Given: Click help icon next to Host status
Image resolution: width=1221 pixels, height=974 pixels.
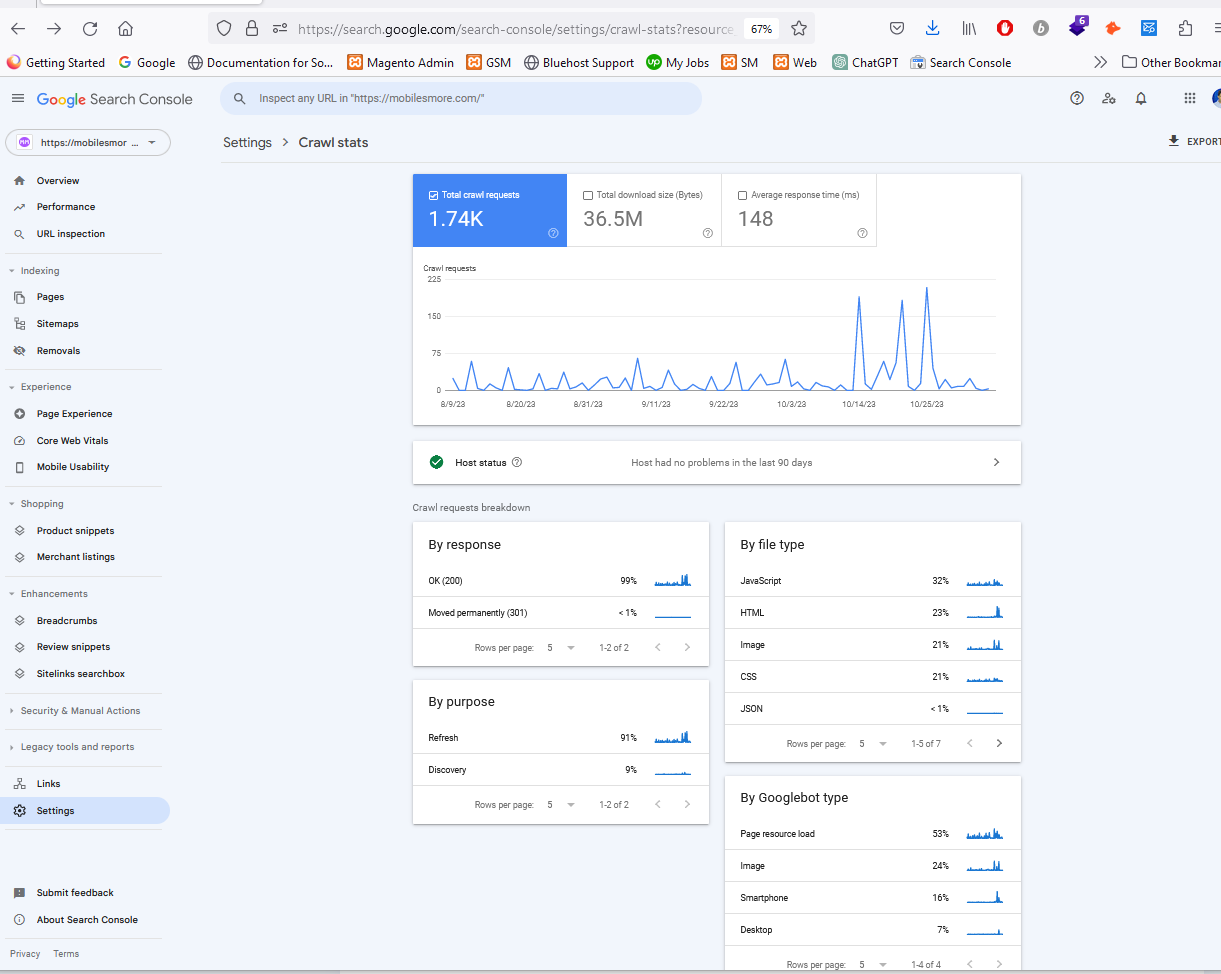Looking at the screenshot, I should (x=517, y=463).
